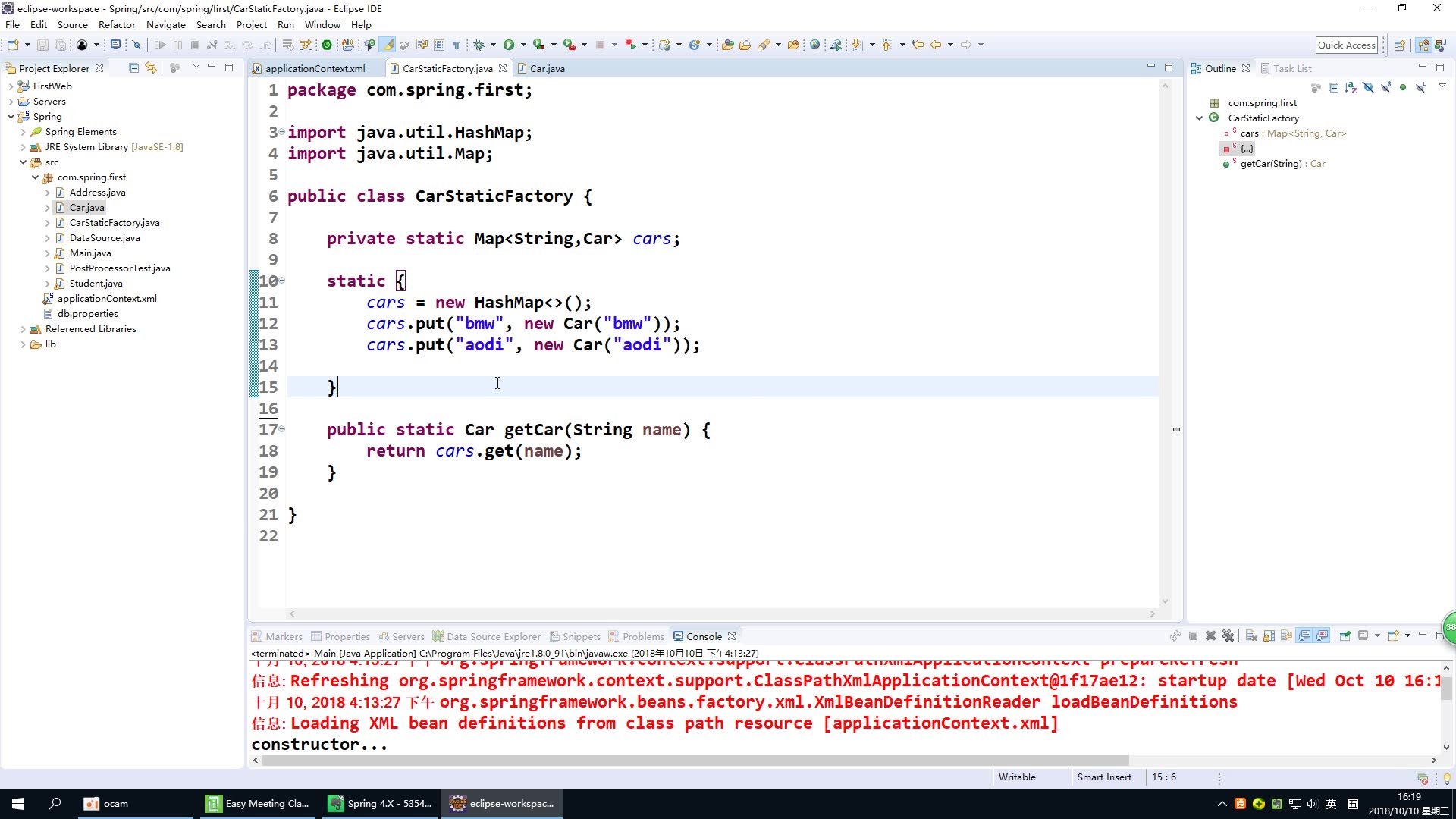This screenshot has height=819, width=1456.
Task: Click Remove All Terminated Launches icon
Action: [x=1228, y=636]
